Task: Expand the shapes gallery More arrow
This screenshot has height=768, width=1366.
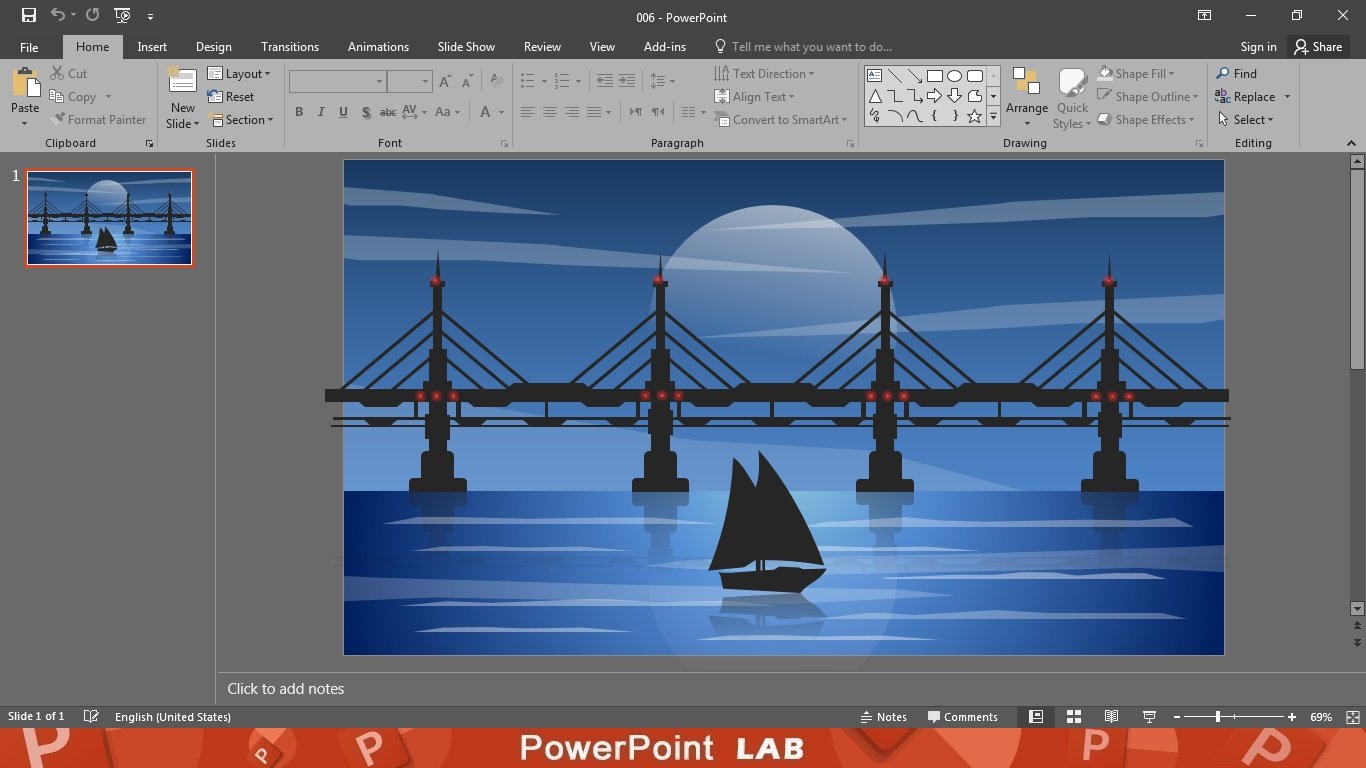Action: [993, 117]
